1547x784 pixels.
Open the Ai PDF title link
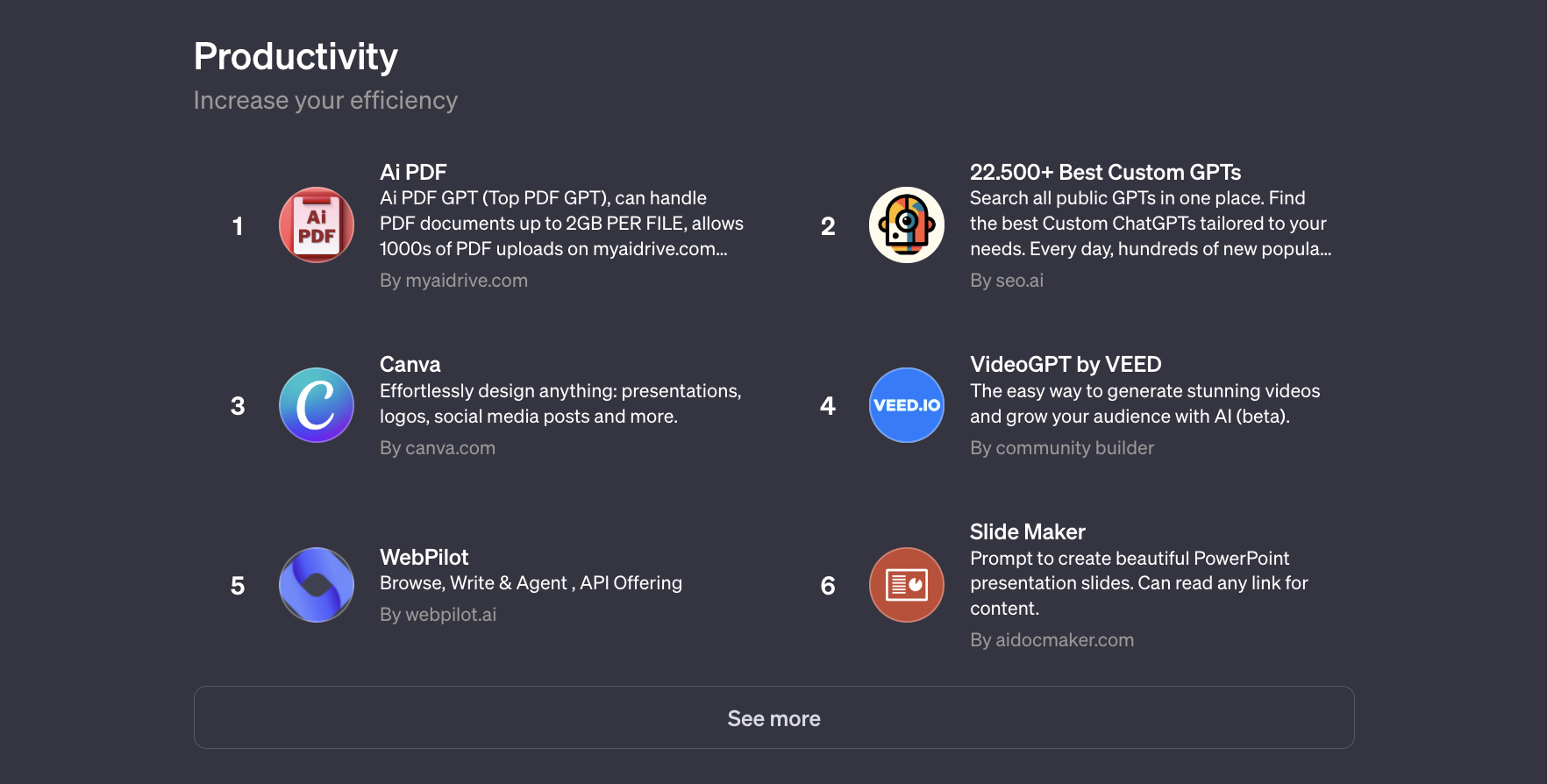coord(413,173)
